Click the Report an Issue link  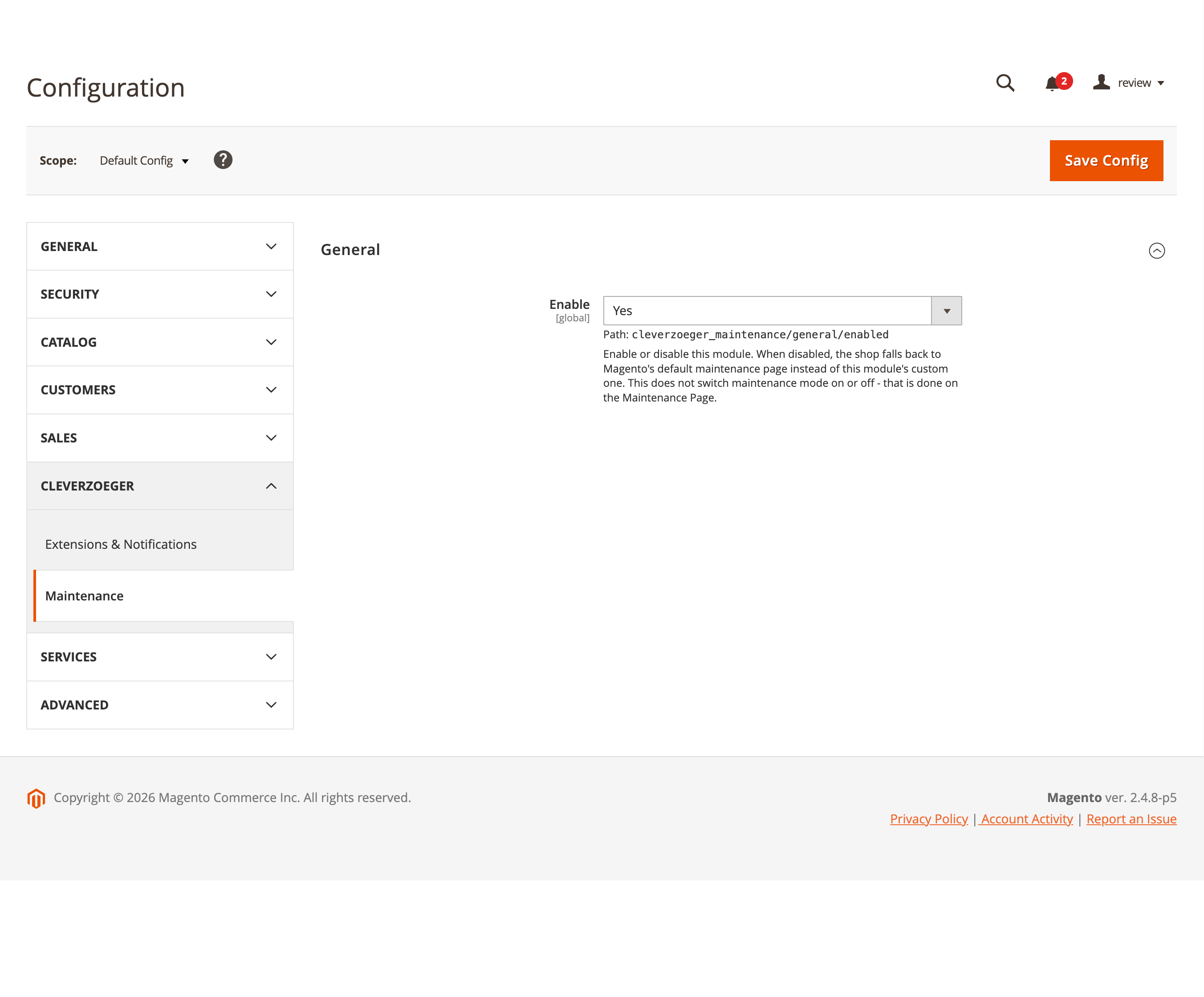coord(1131,819)
